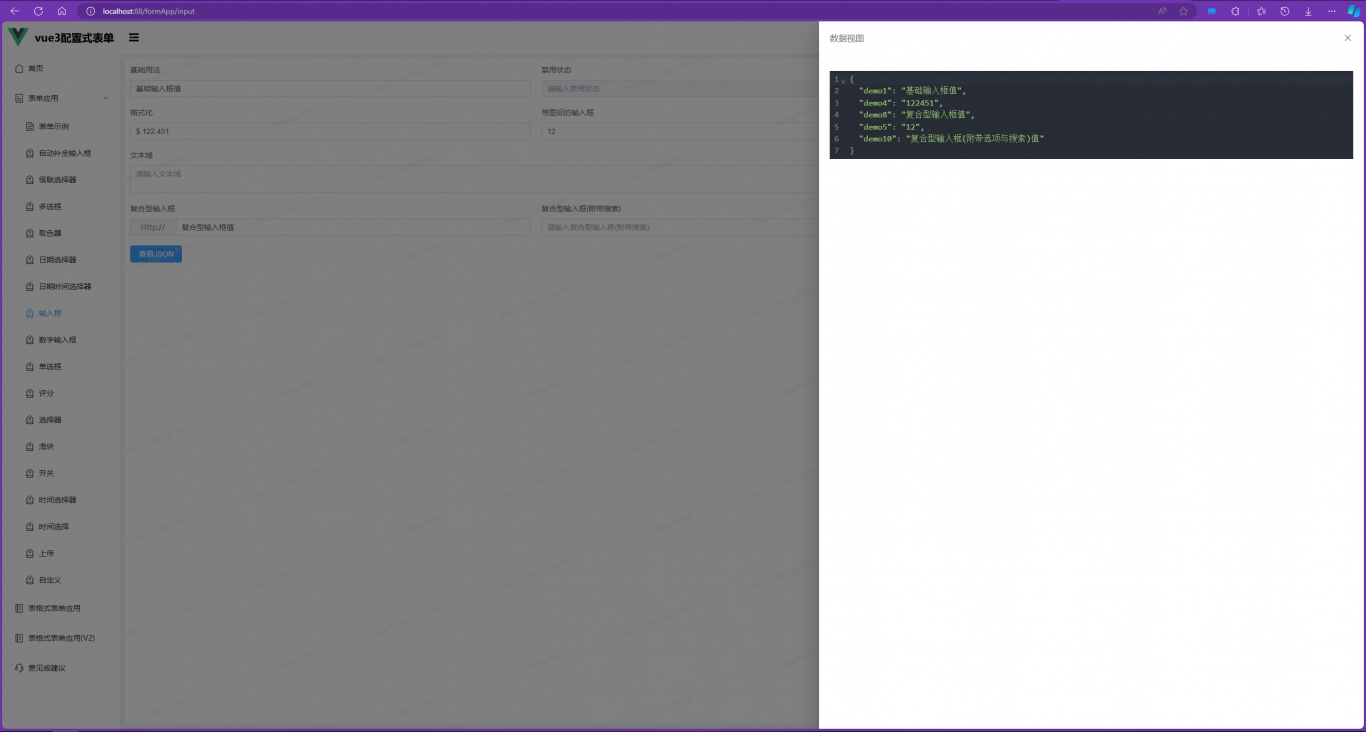Click the "demo4": "122451" line

pos(900,103)
